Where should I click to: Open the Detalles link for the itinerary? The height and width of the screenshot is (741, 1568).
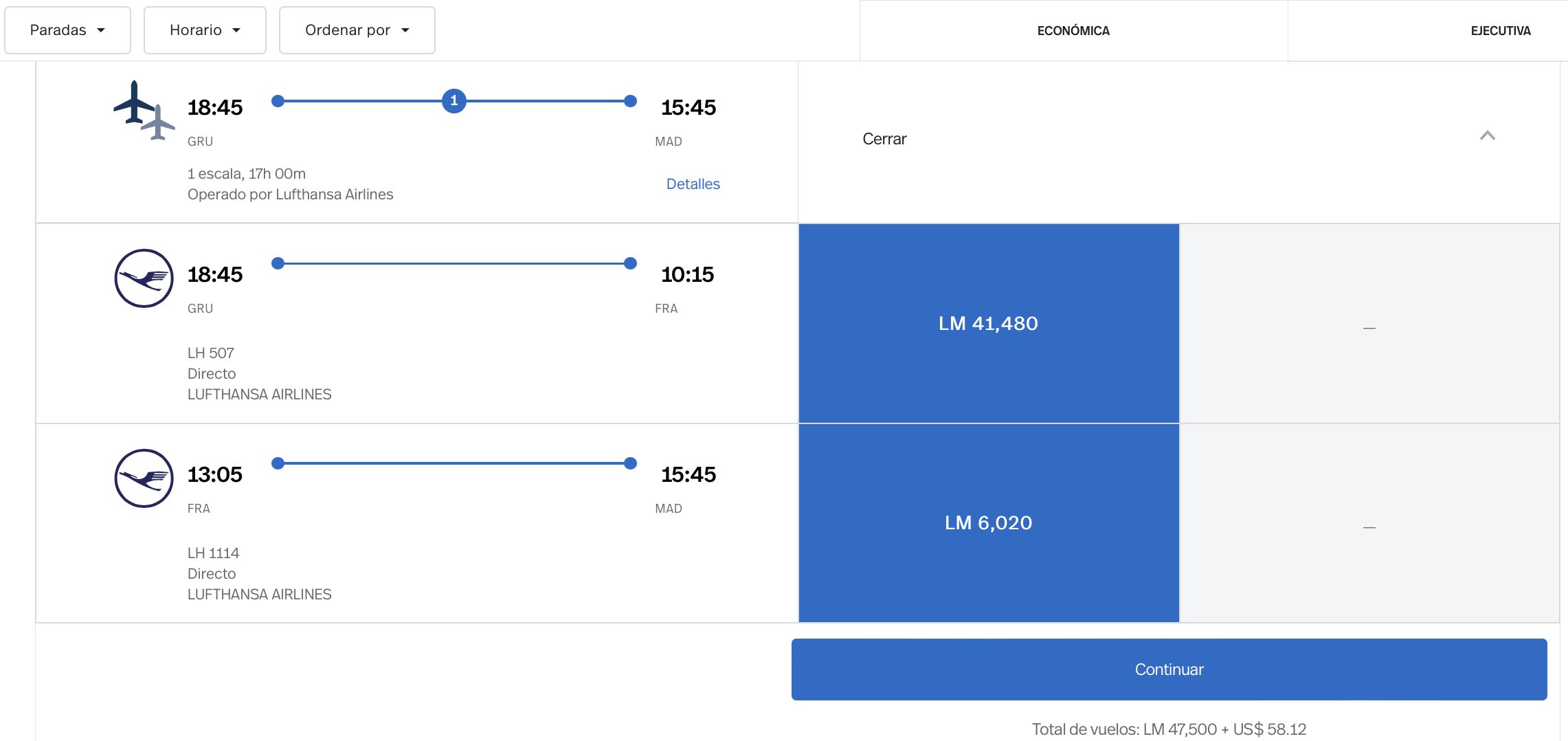(693, 184)
